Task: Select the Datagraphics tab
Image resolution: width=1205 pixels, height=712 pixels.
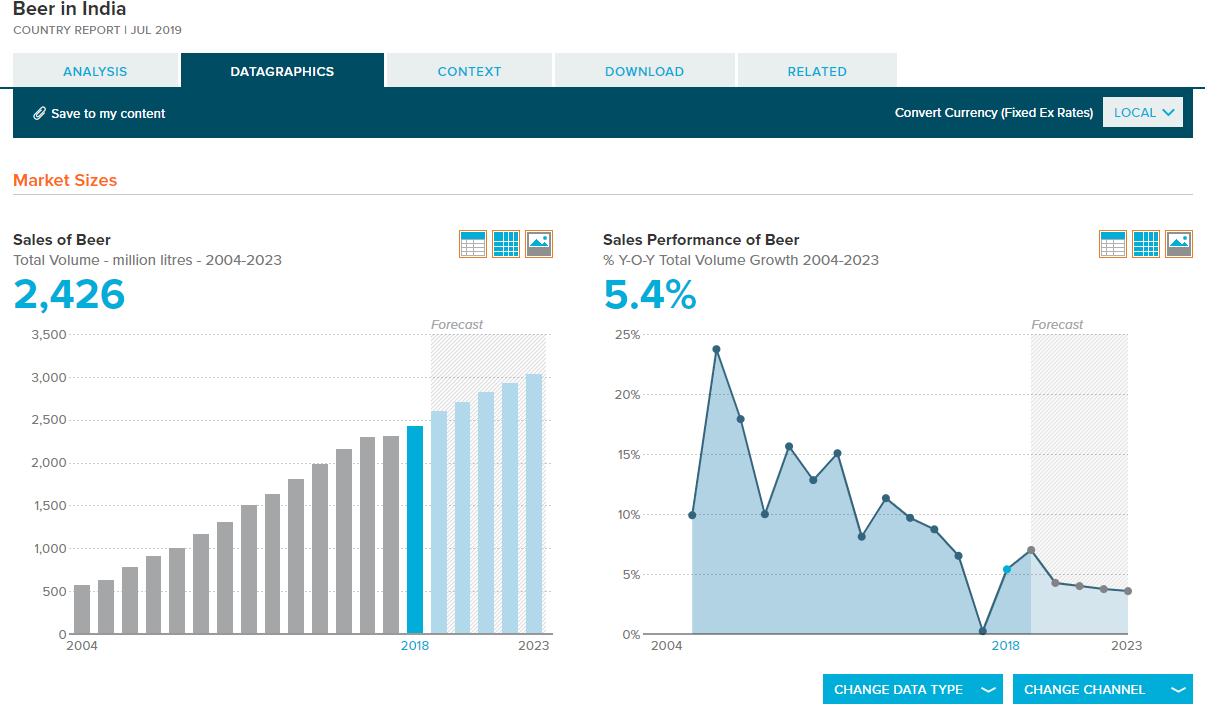Action: (282, 70)
